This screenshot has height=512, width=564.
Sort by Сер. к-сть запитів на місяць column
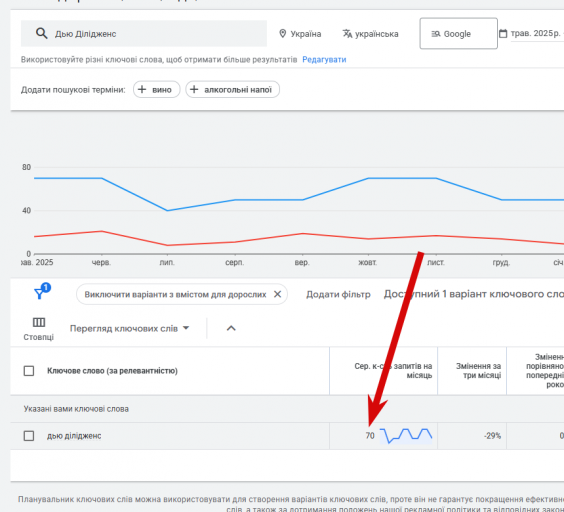(x=393, y=371)
